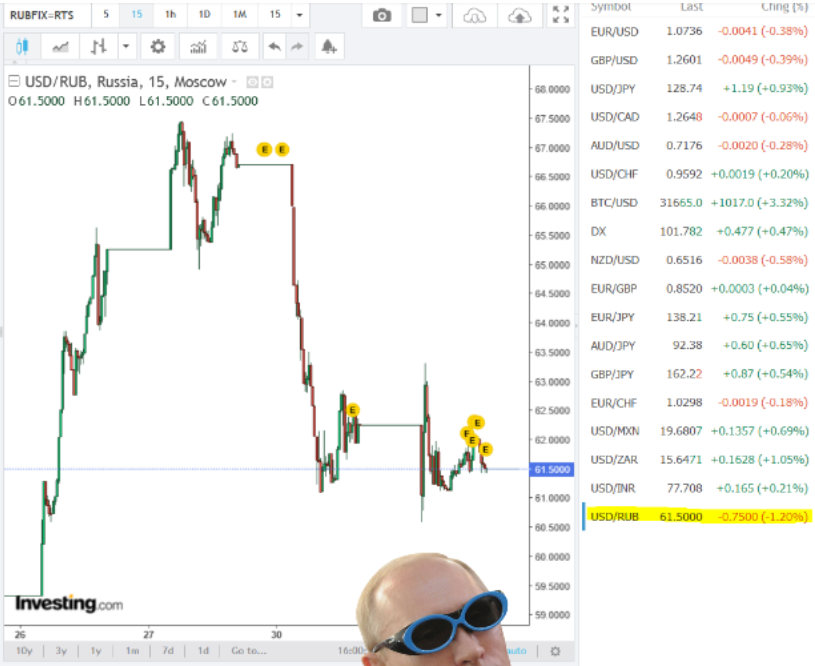Redo the chart action
Screen dimensions: 815x666
coord(297,47)
